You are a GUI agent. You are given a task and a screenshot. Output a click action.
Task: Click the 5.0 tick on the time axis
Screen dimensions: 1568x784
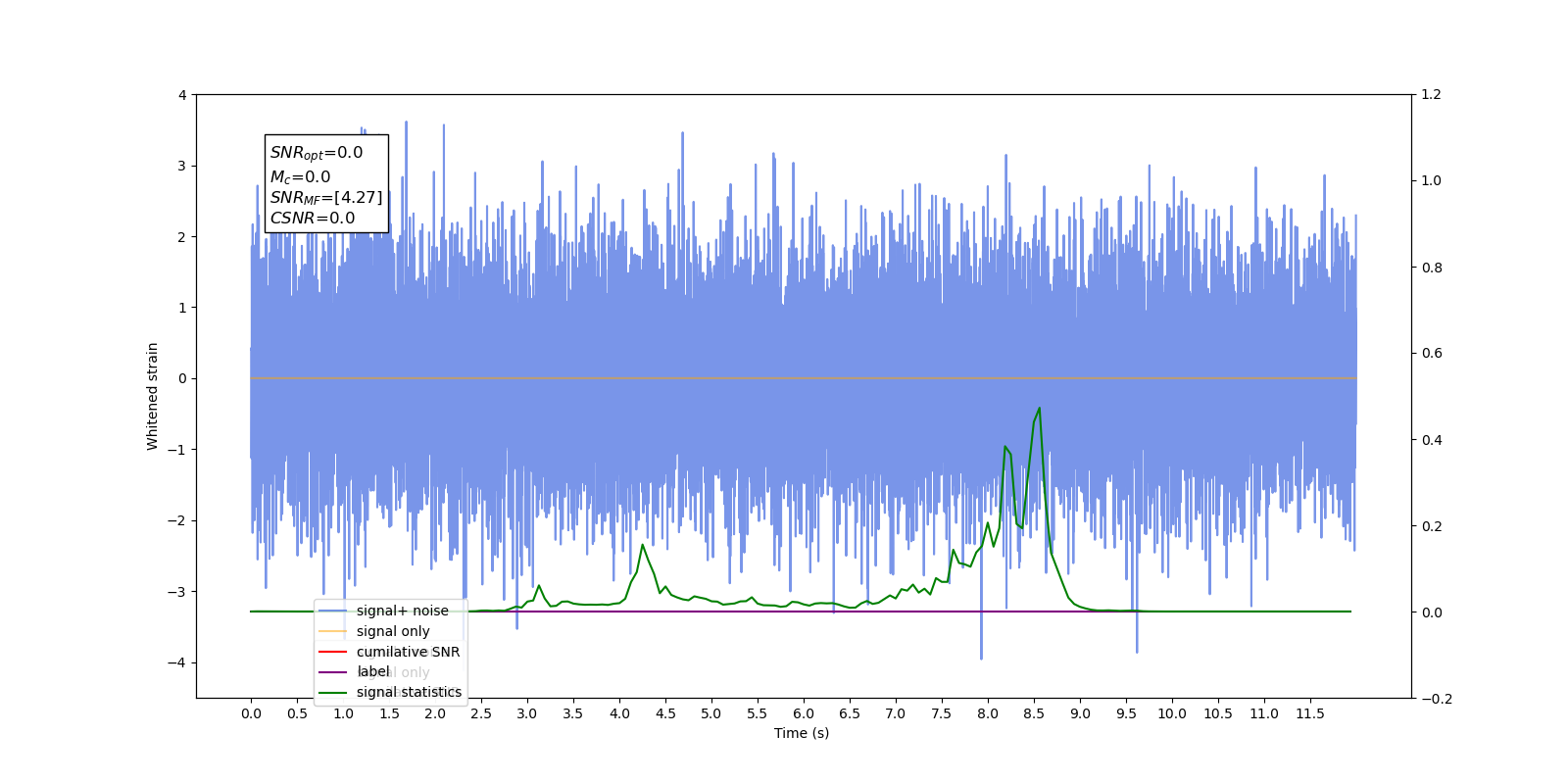[x=711, y=713]
